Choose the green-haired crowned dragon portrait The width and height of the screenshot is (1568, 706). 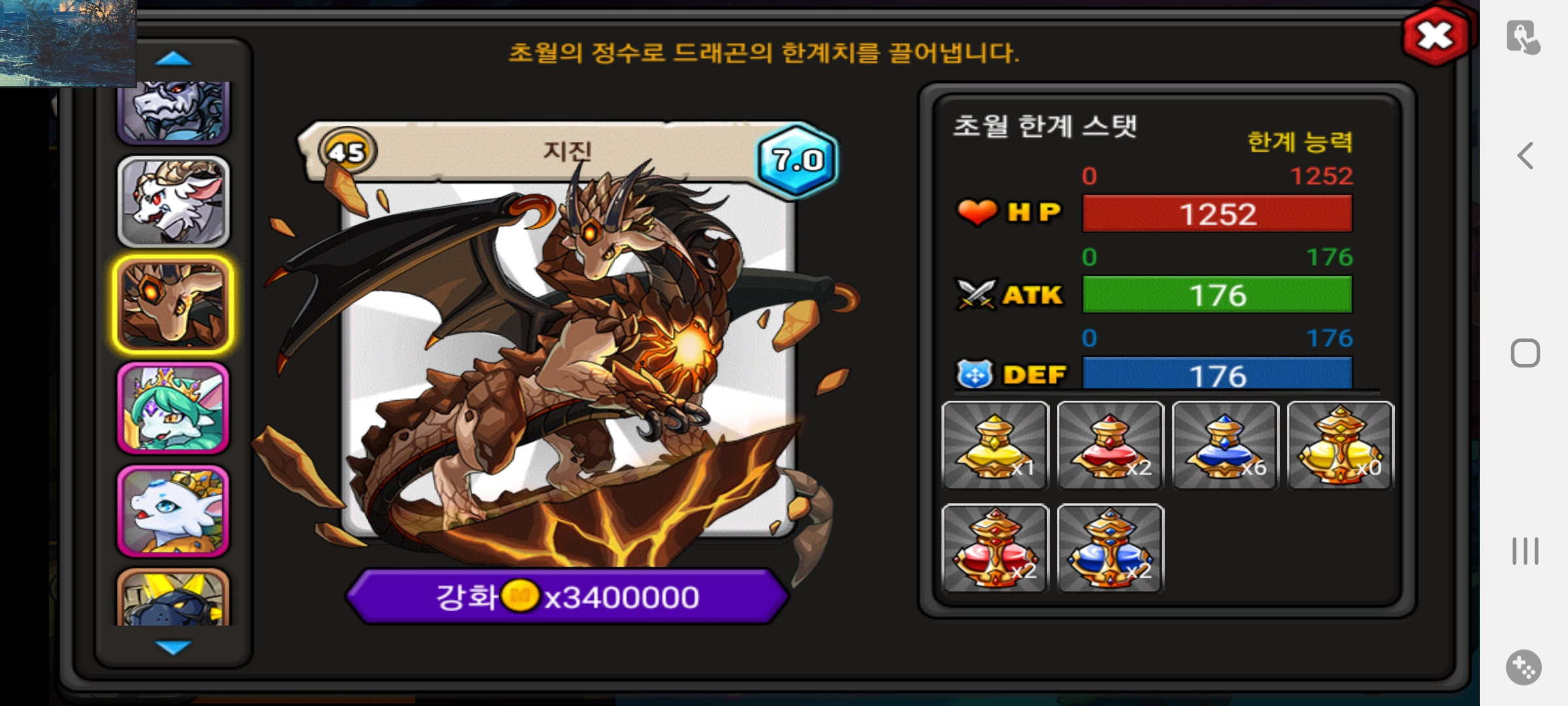173,408
